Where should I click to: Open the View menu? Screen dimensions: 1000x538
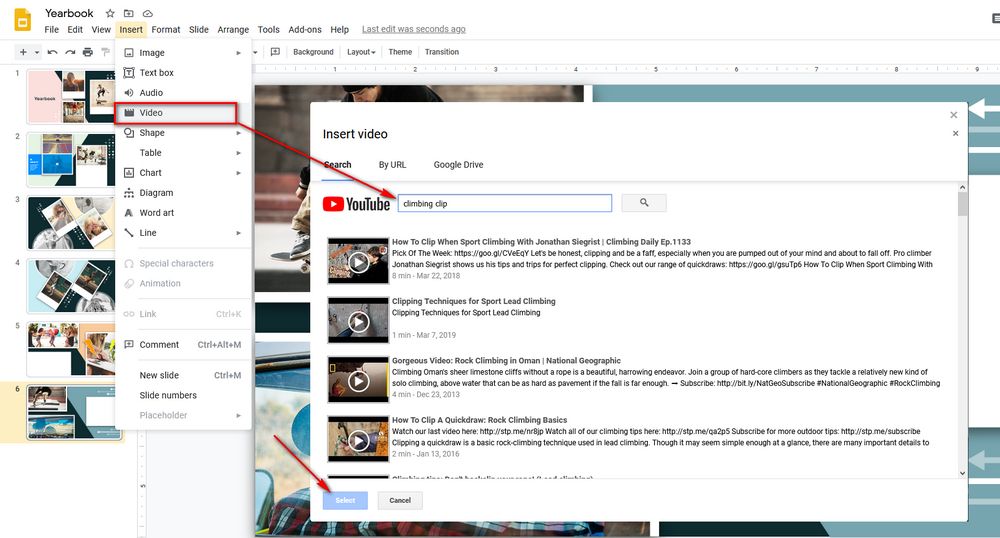tap(101, 29)
